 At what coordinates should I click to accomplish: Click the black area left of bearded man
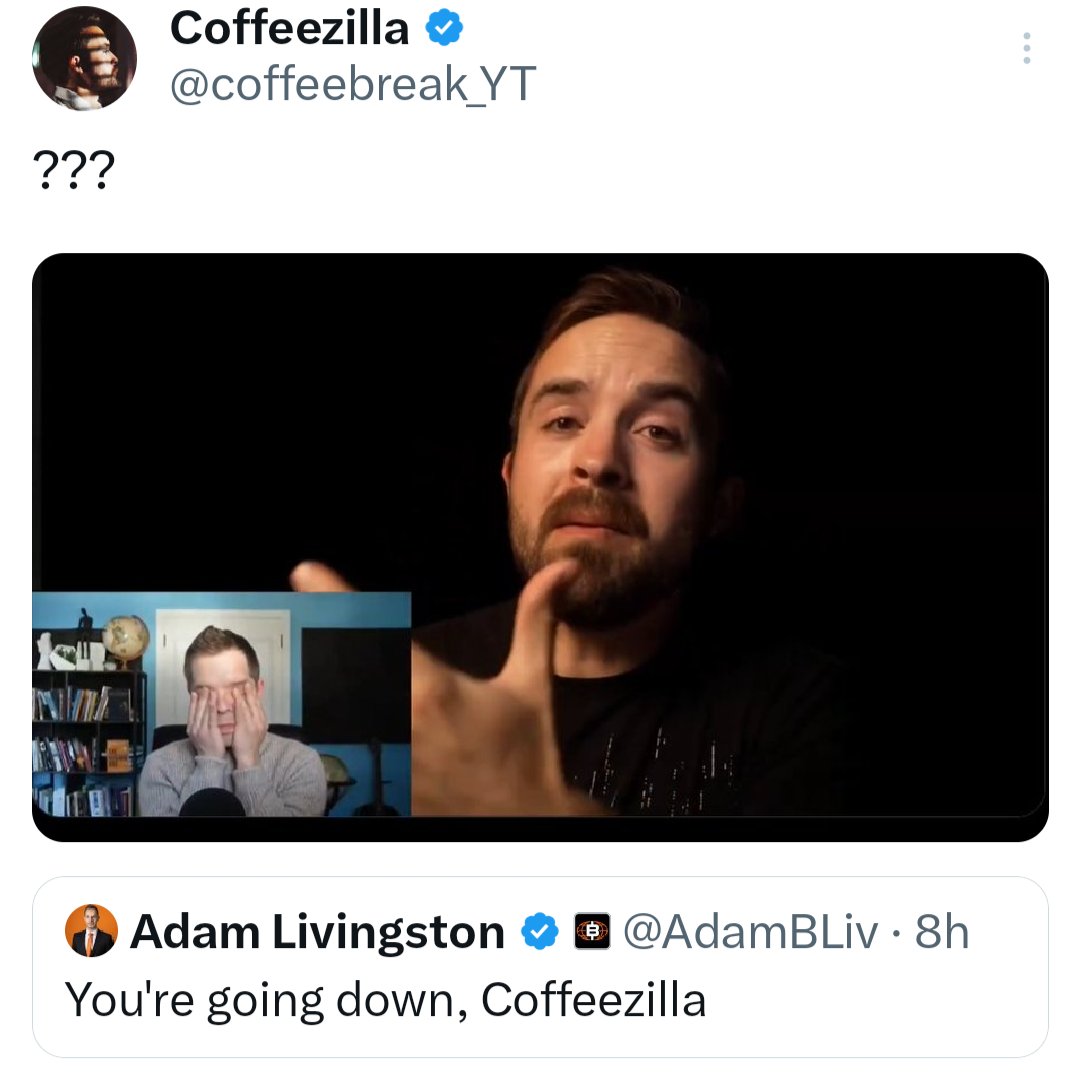250,420
